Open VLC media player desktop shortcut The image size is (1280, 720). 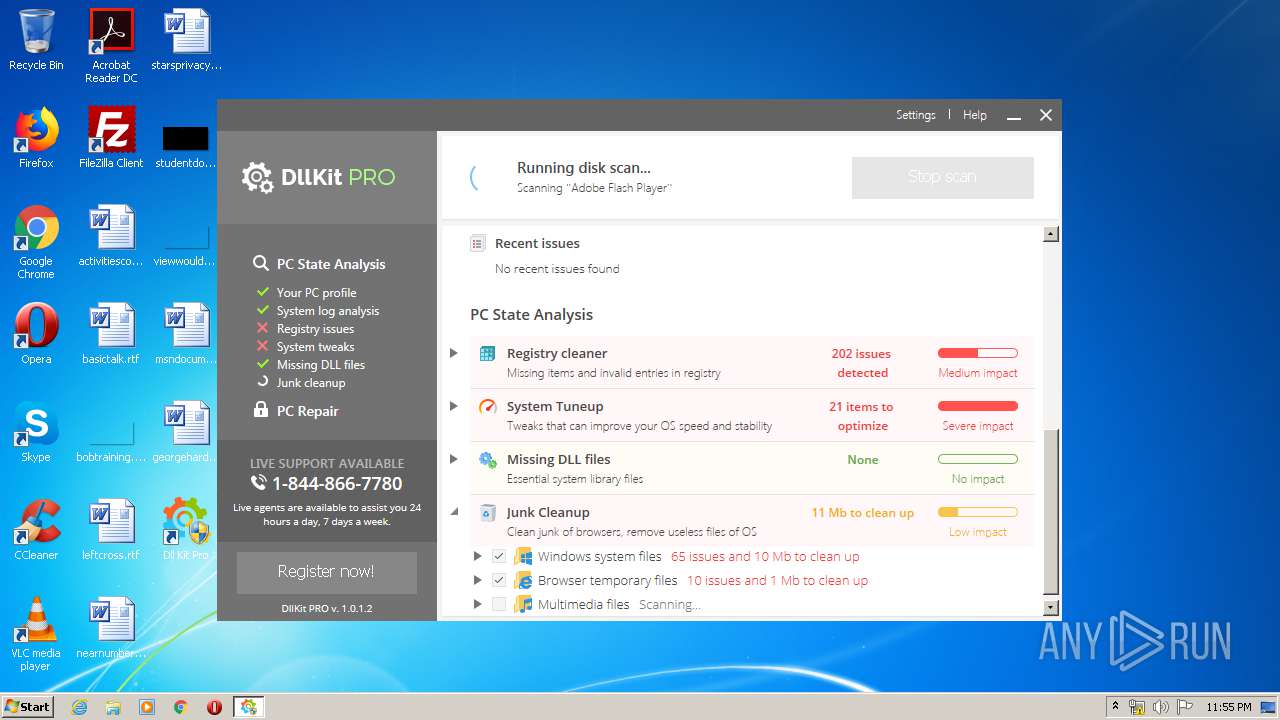[36, 634]
